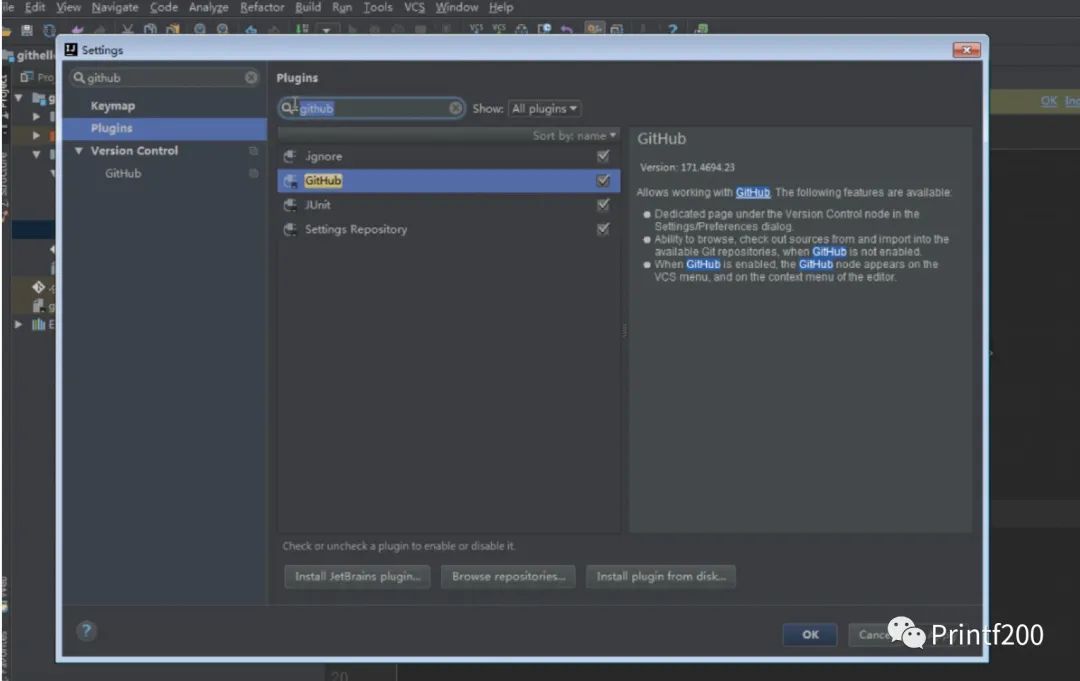Expand the bottom collapsed node in the project tree
Viewport: 1080px width, 681px height.
[18, 324]
